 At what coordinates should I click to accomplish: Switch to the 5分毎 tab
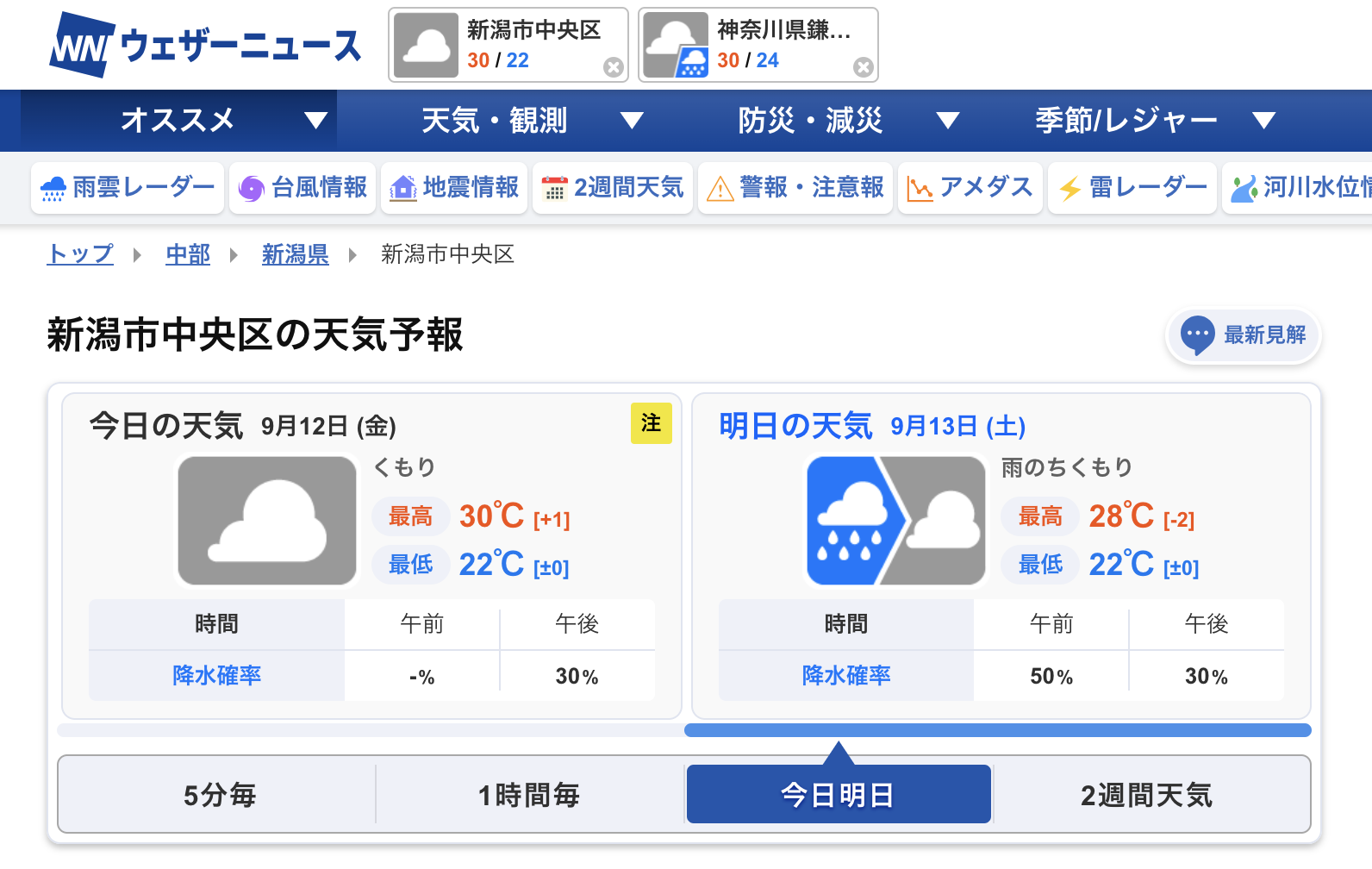[219, 795]
